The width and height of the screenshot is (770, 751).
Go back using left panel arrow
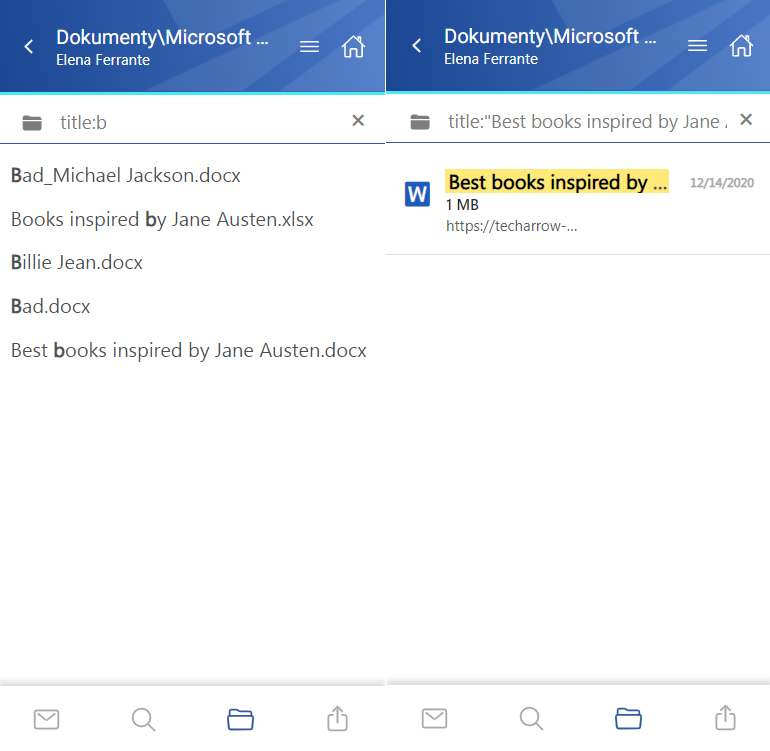tap(29, 47)
